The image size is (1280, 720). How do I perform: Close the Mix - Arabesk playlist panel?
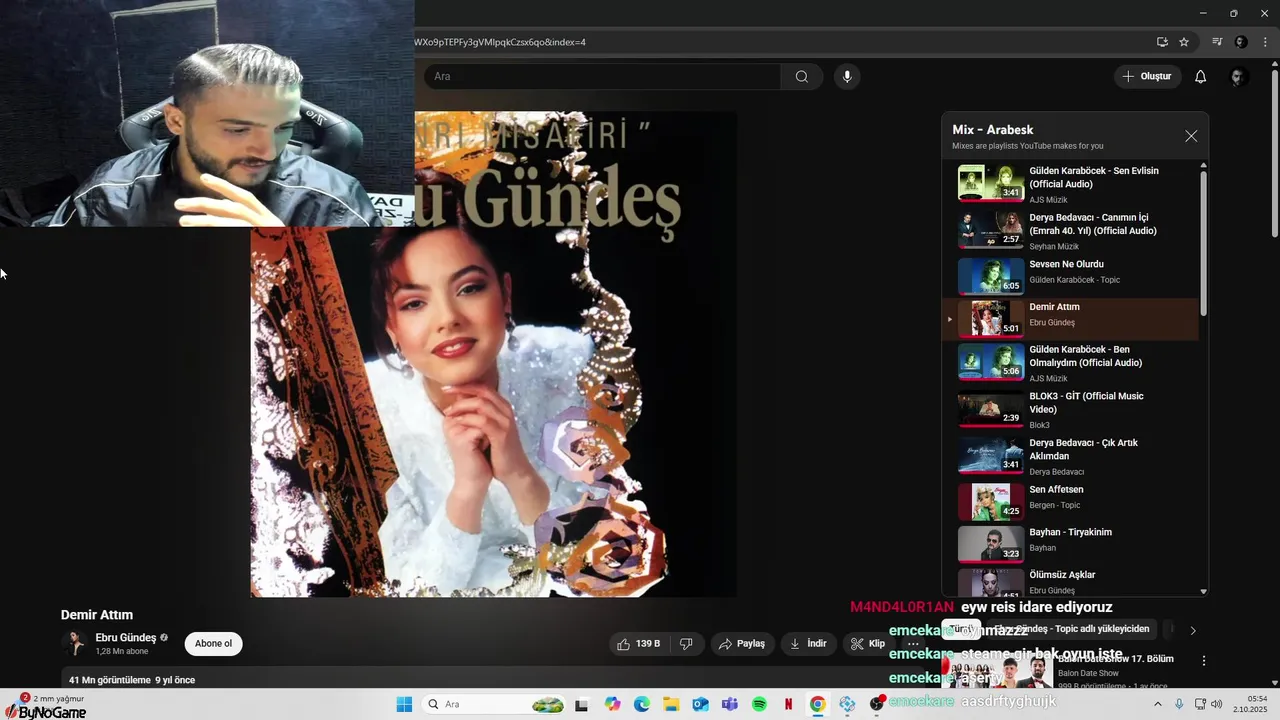[x=1191, y=136]
